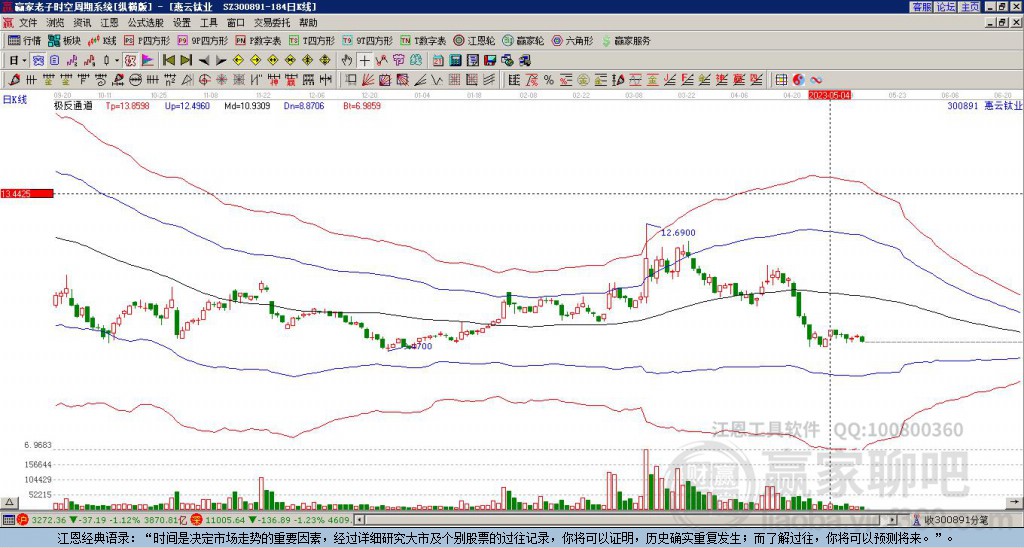Click the 收300891分笔 status entry

click(951, 520)
